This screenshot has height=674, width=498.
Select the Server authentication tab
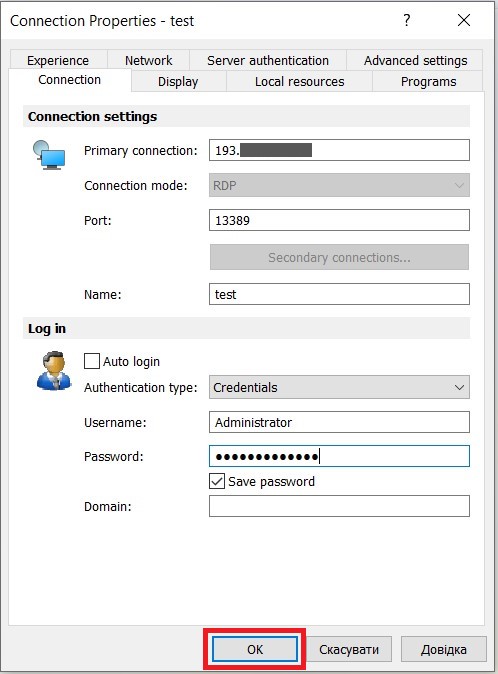point(268,61)
